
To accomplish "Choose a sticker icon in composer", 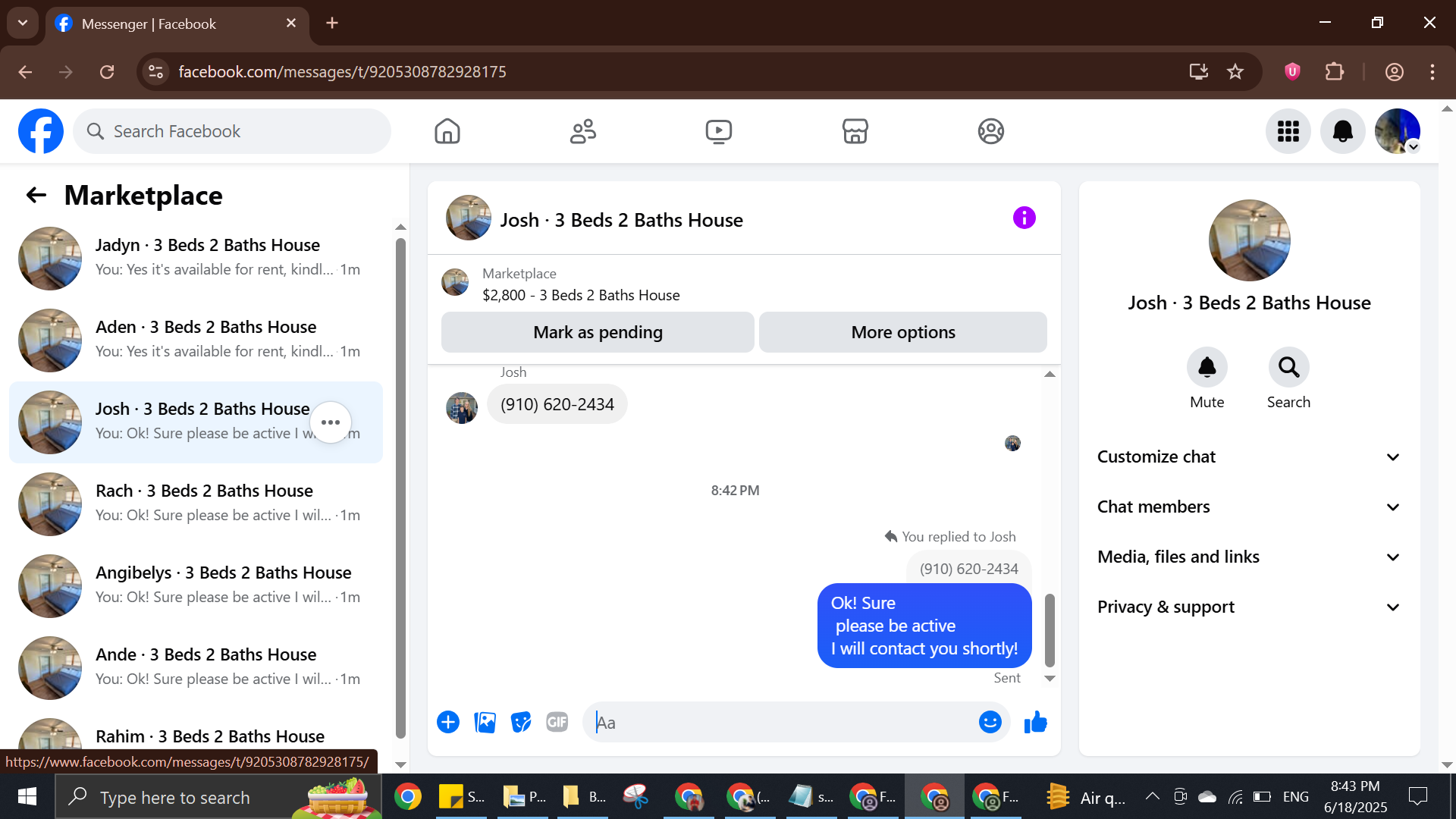I will pos(521,722).
